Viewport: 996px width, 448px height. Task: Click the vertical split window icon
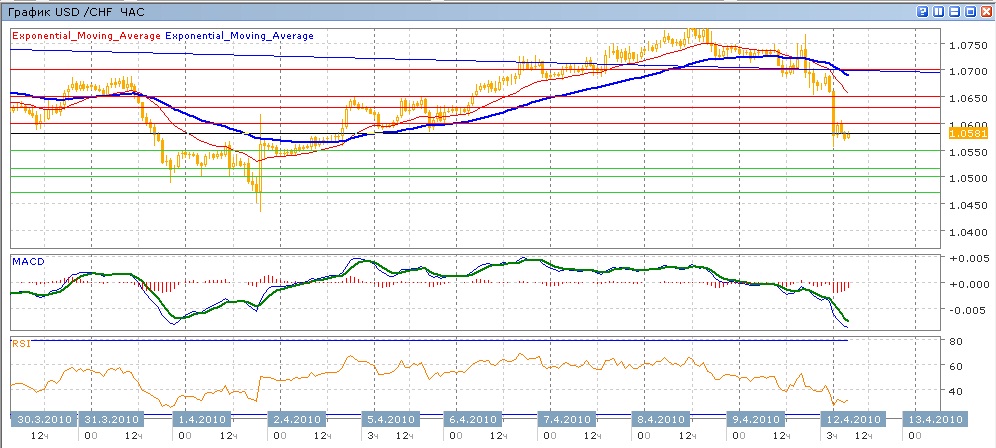click(938, 11)
